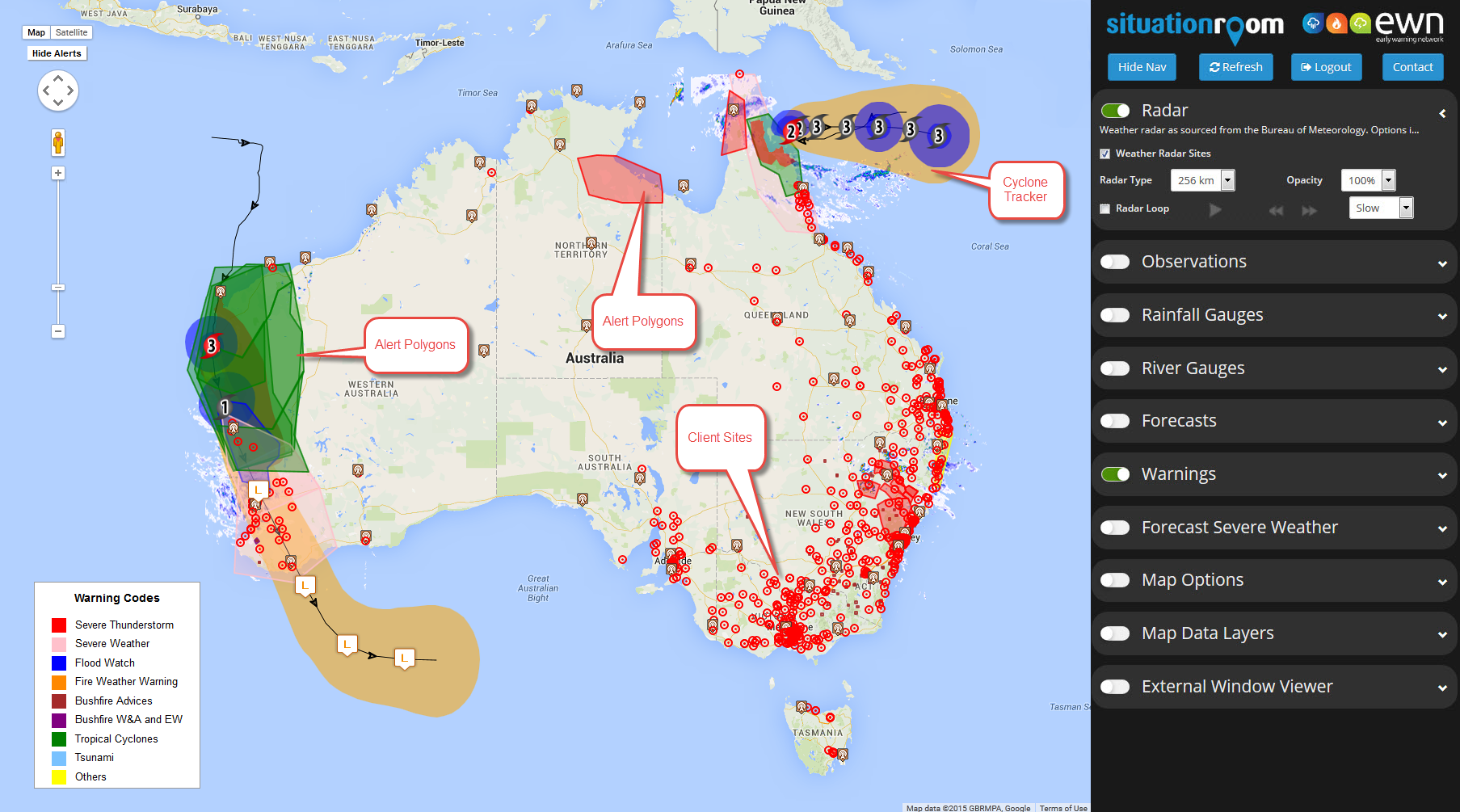Toggle the Radar switch off
The height and width of the screenshot is (812, 1460).
(x=1115, y=111)
